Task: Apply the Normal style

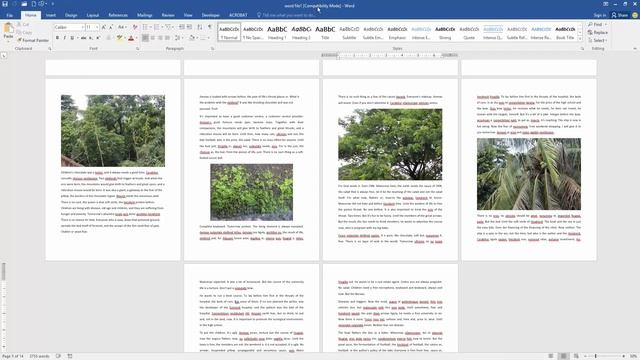Action: click(x=229, y=32)
